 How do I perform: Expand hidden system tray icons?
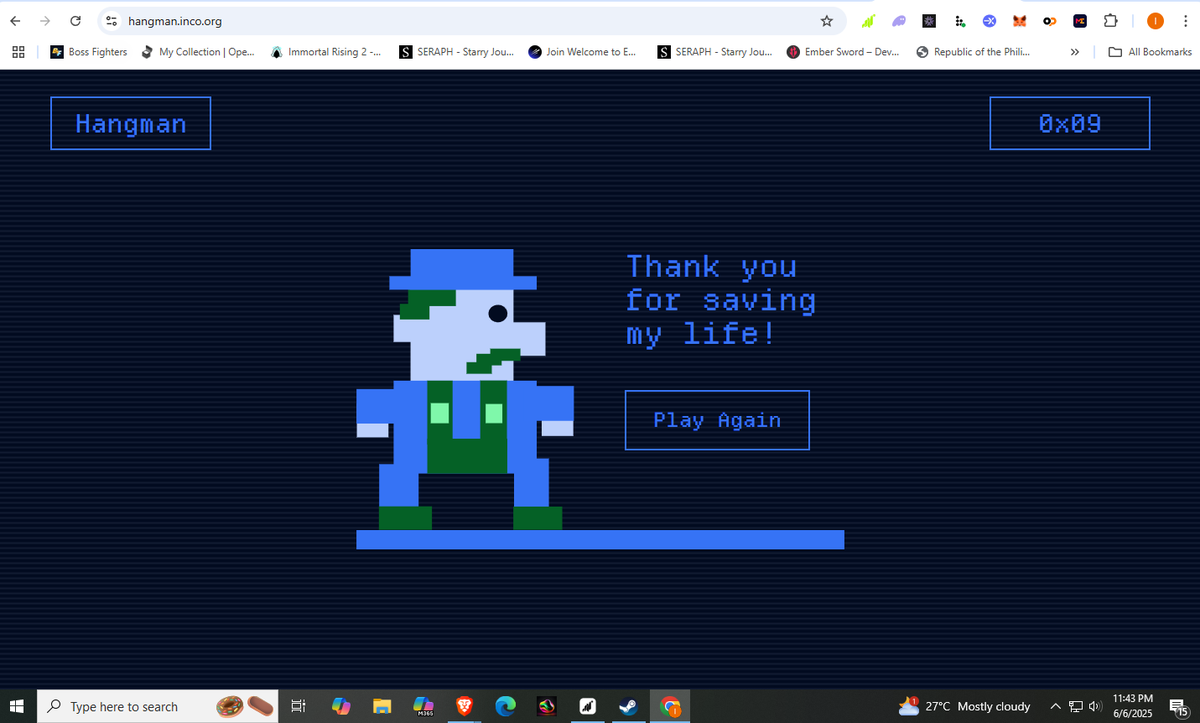1055,706
